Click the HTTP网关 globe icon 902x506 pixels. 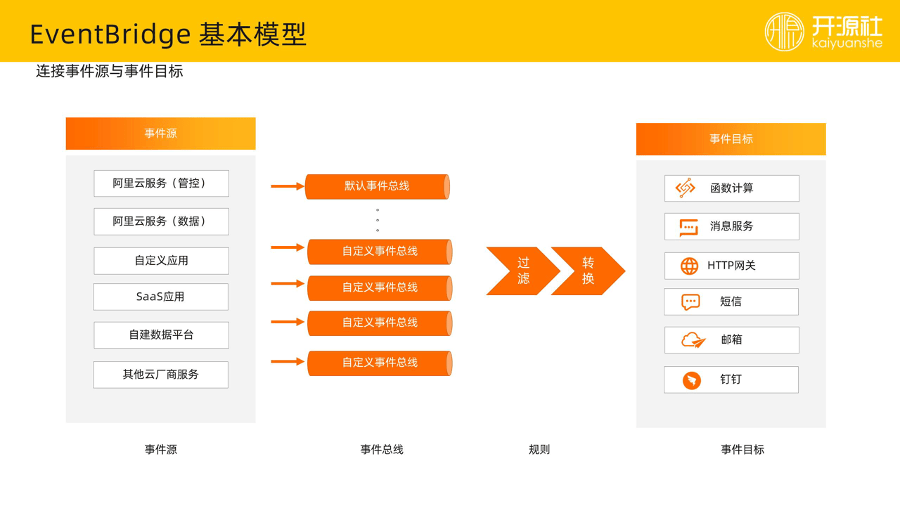click(x=689, y=266)
